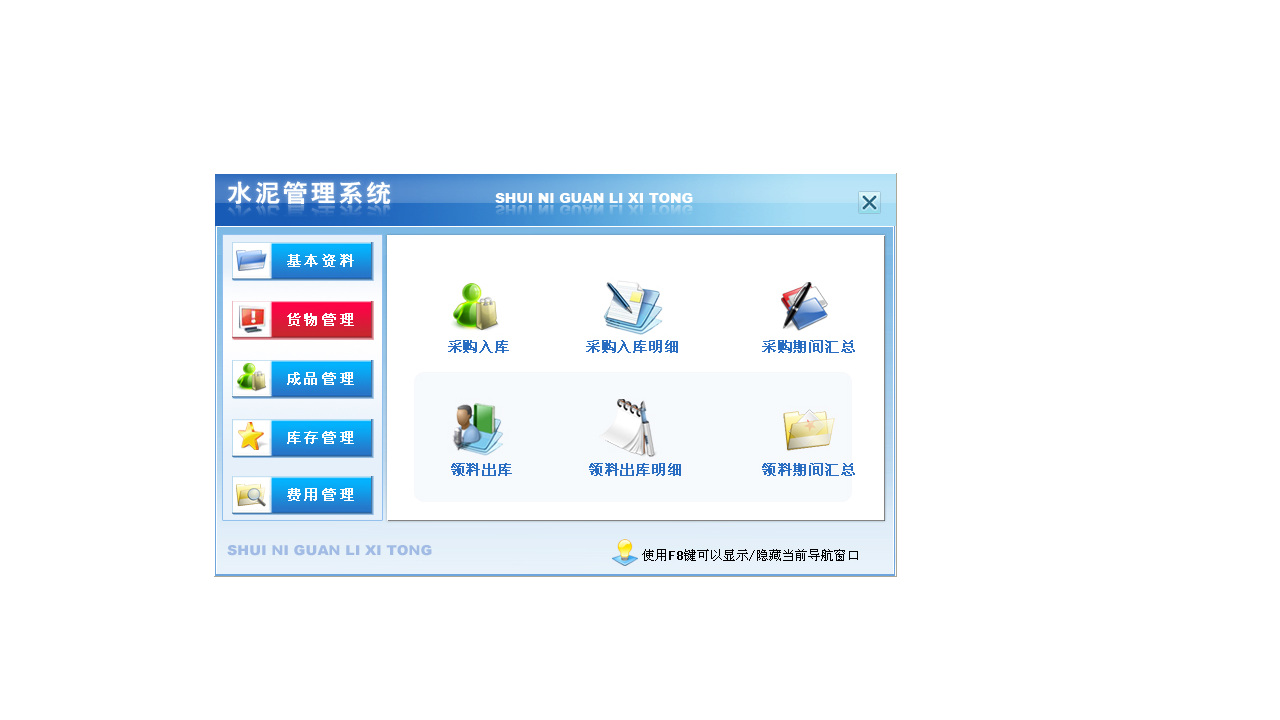This screenshot has width=1280, height=720.
Task: Open 采购期间汇总 via the pen-and-book icon
Action: click(x=806, y=305)
